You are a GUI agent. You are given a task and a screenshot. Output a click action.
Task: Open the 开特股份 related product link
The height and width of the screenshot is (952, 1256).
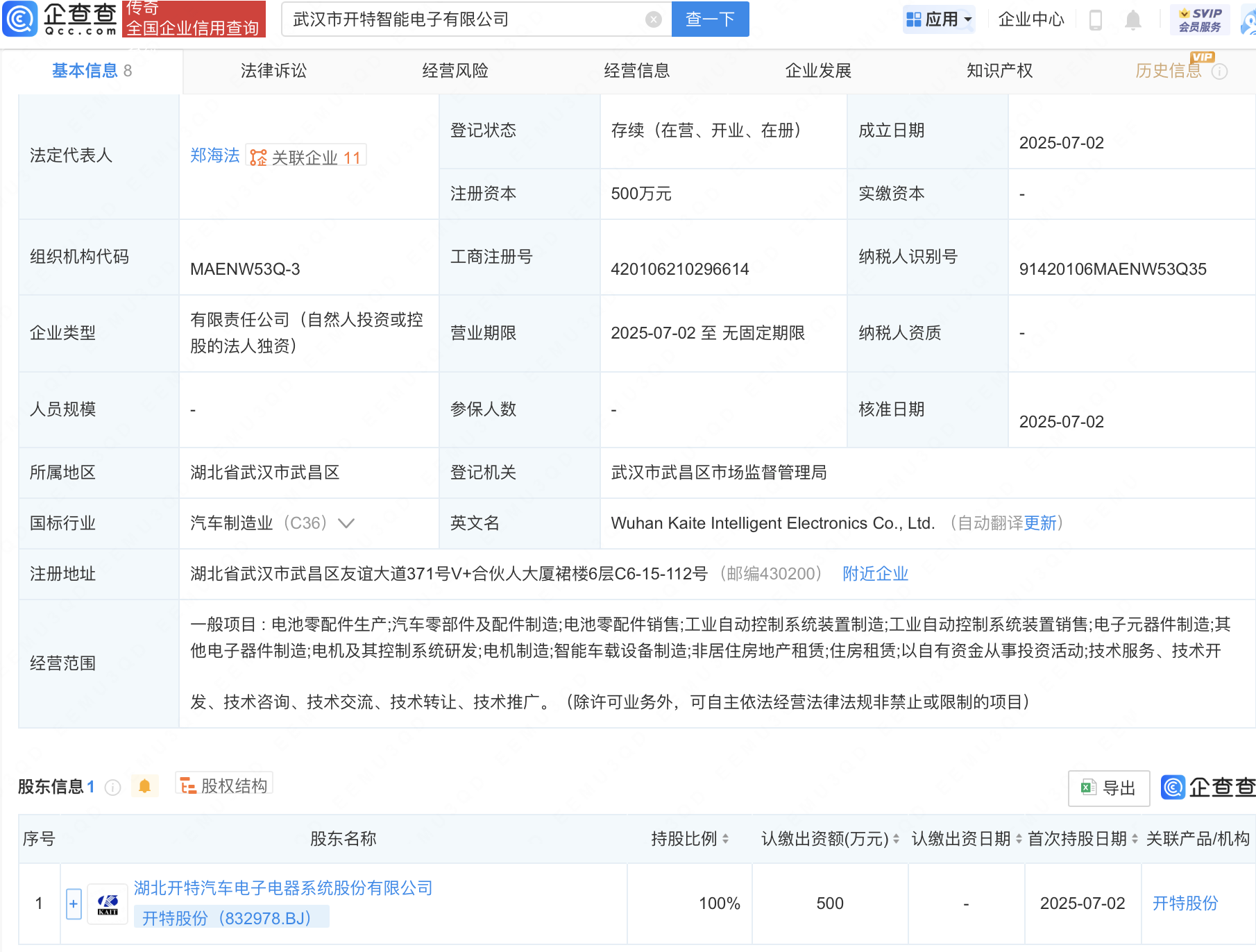click(1185, 903)
